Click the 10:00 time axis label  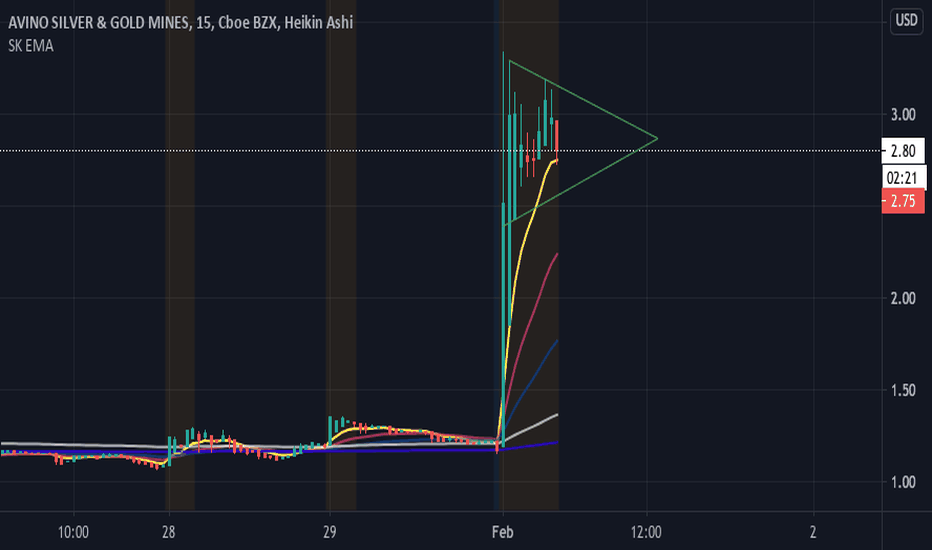pyautogui.click(x=73, y=532)
